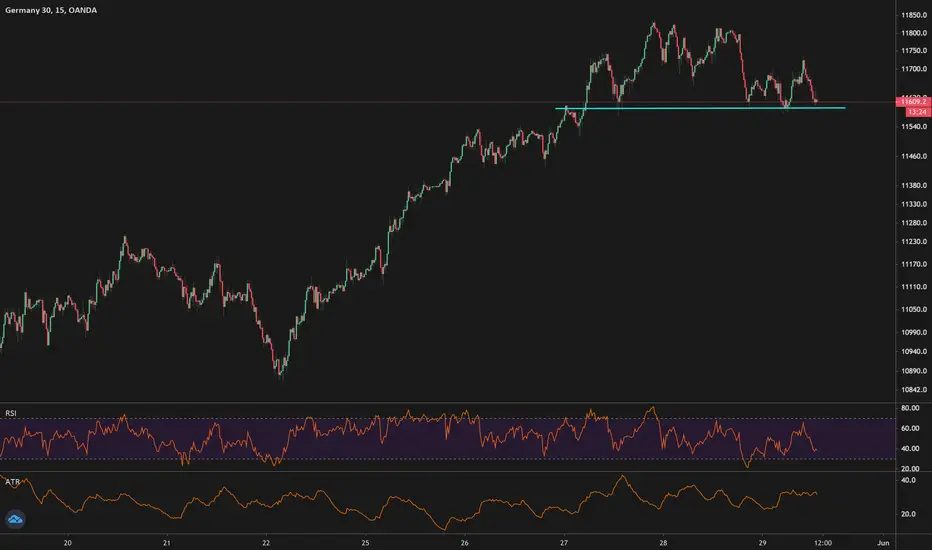Click date 20 on the time axis

tap(68, 543)
